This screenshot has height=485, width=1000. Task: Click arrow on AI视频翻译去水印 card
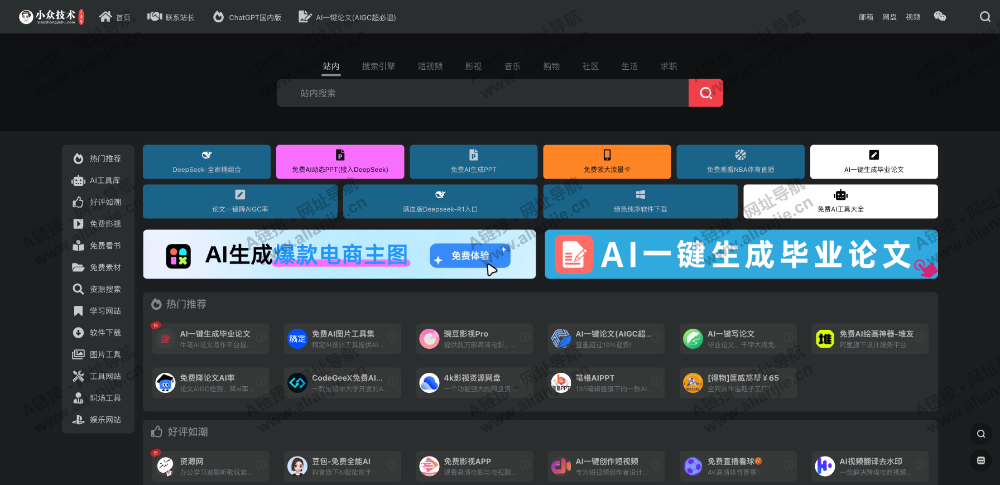coord(921,465)
